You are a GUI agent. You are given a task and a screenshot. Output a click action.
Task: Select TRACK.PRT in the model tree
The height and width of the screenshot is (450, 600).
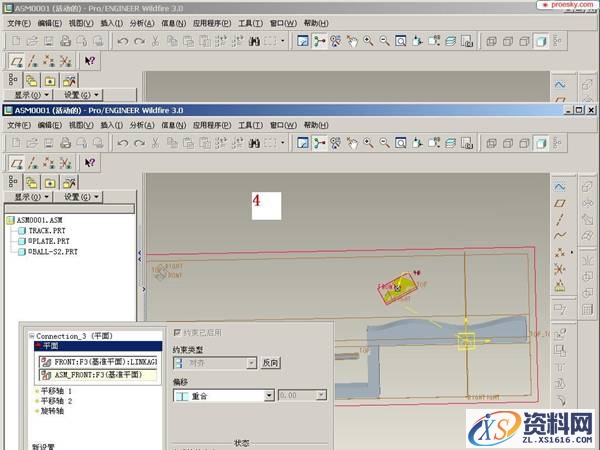(x=45, y=230)
